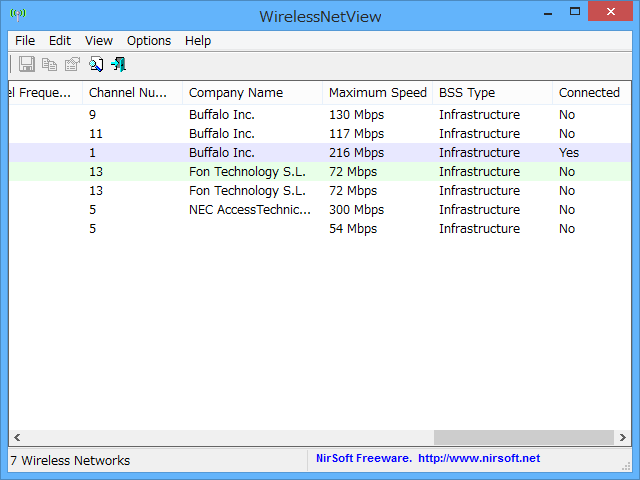Open the Properties toolbar icon
Screen dimensions: 640x480
(x=72, y=65)
